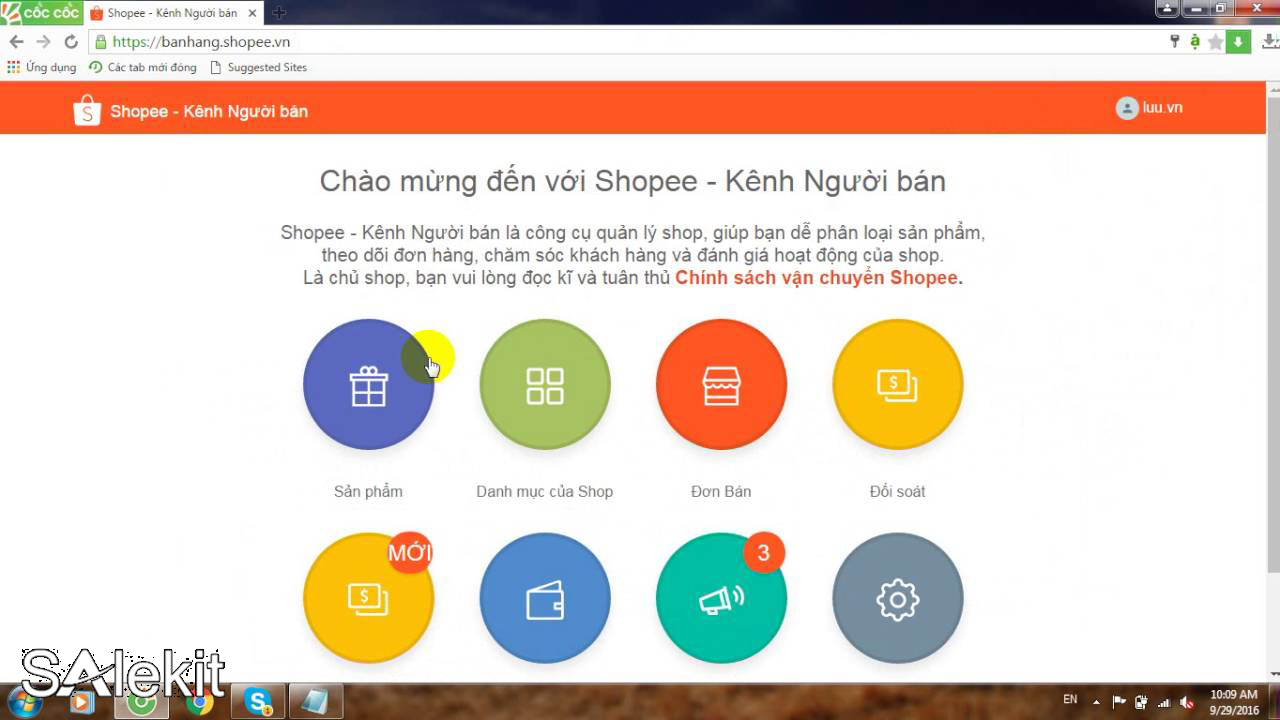Open the shop settings gear icon
The height and width of the screenshot is (720, 1280).
897,597
